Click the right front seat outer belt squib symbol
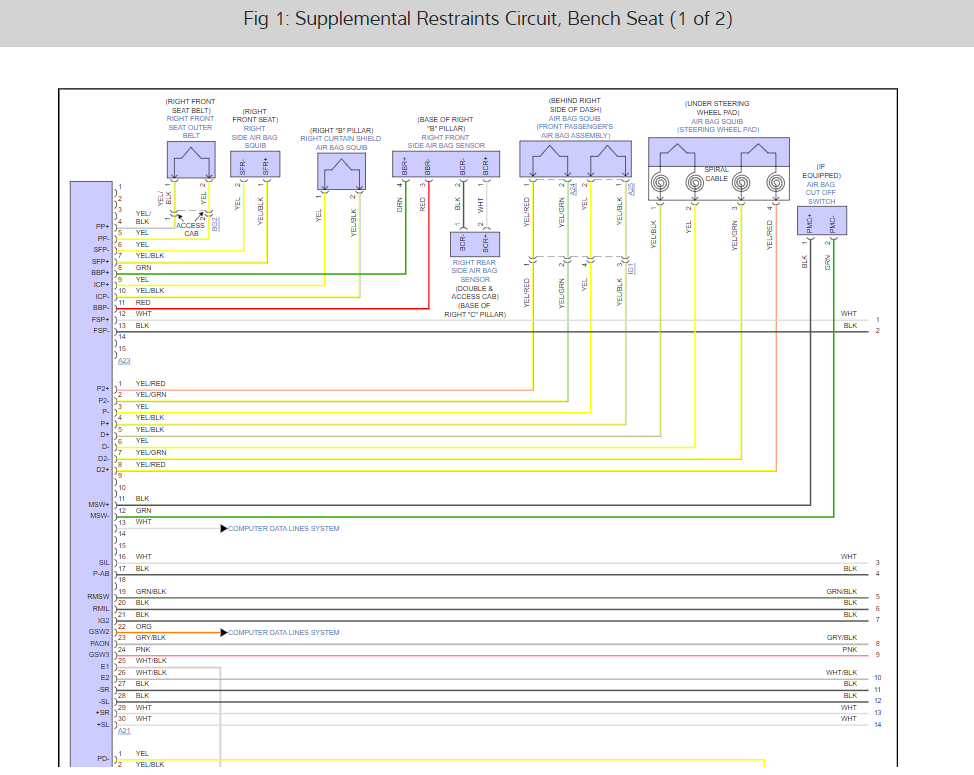The width and height of the screenshot is (974, 775). pyautogui.click(x=190, y=160)
